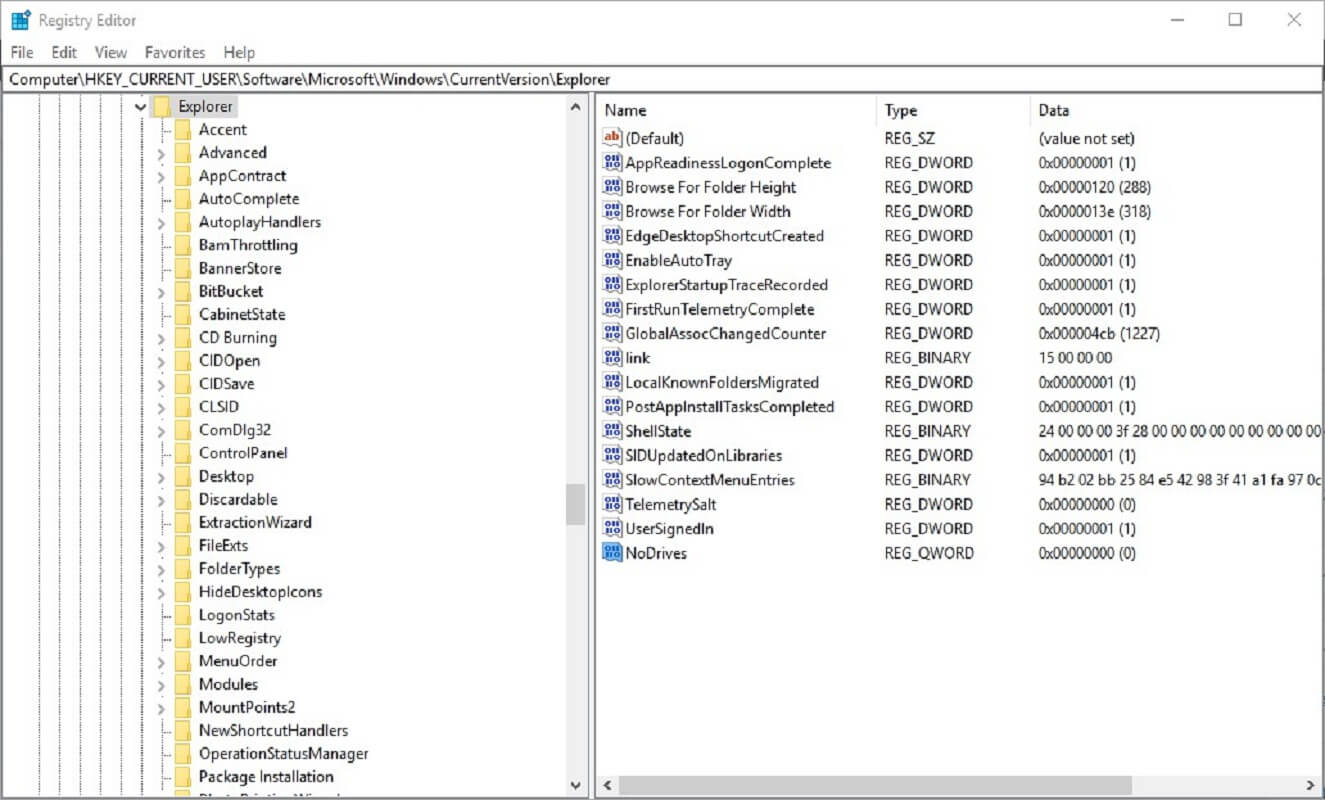Select the HideDesktopIcons key
The image size is (1325, 800).
coord(260,592)
